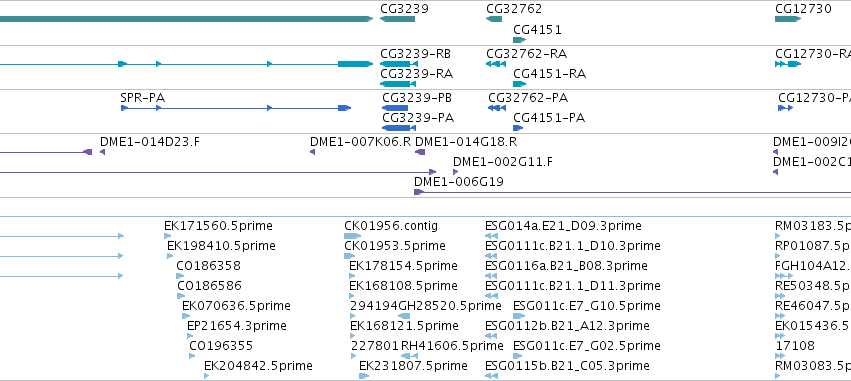Click the EK171560.5prime EST marker

coord(168,236)
